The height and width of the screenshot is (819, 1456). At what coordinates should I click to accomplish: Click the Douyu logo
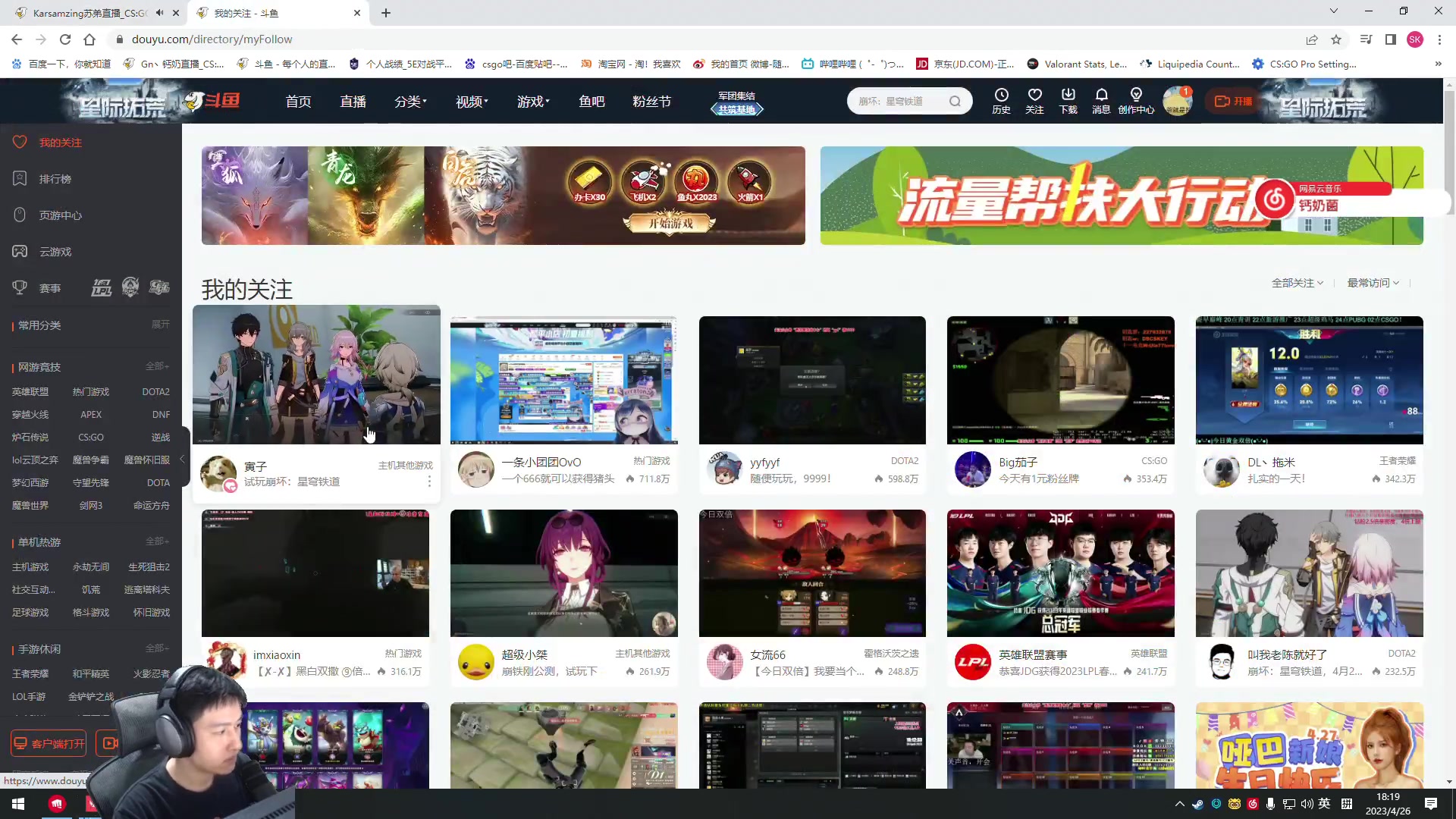tap(212, 101)
